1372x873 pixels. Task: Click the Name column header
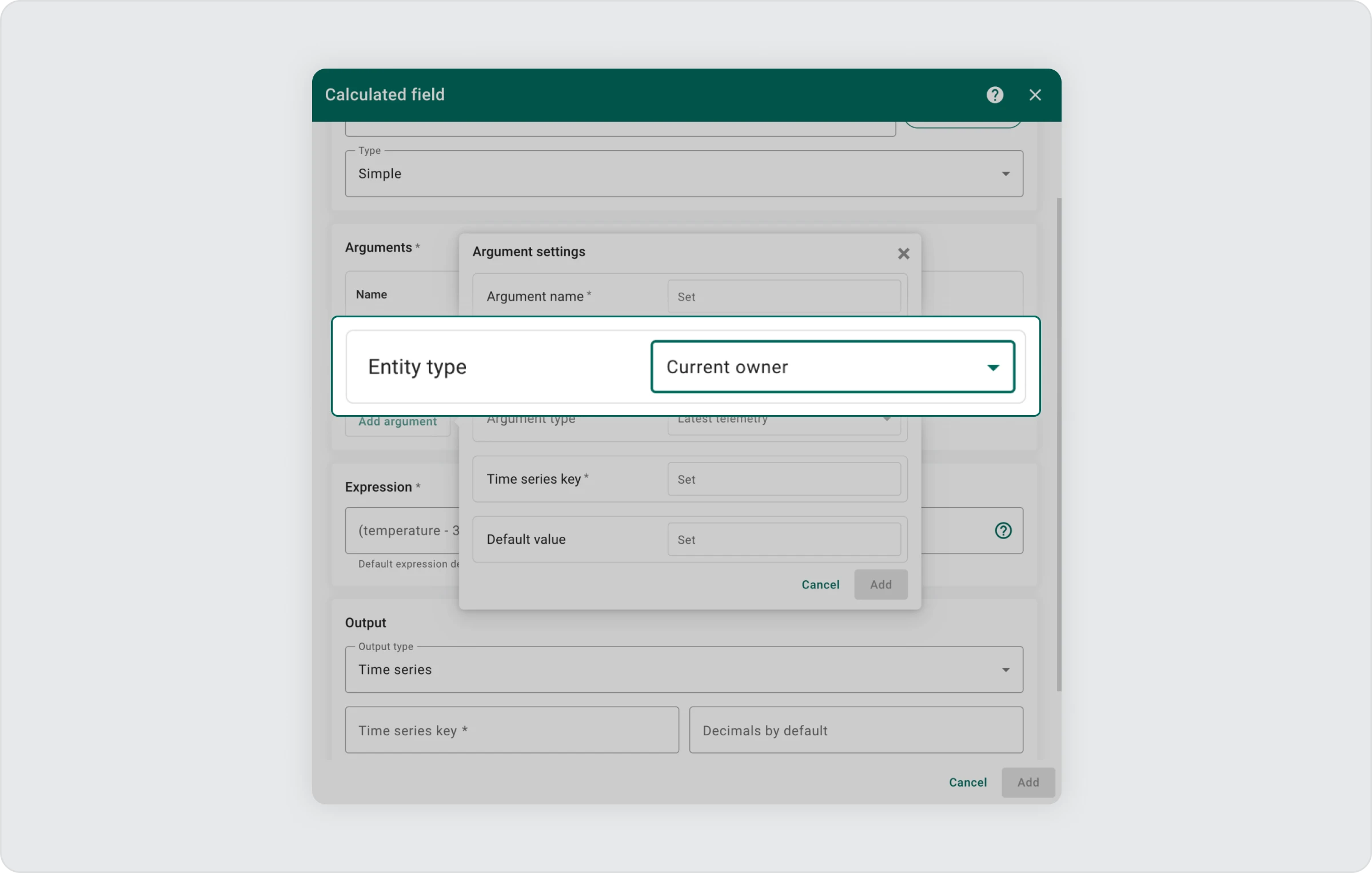372,294
